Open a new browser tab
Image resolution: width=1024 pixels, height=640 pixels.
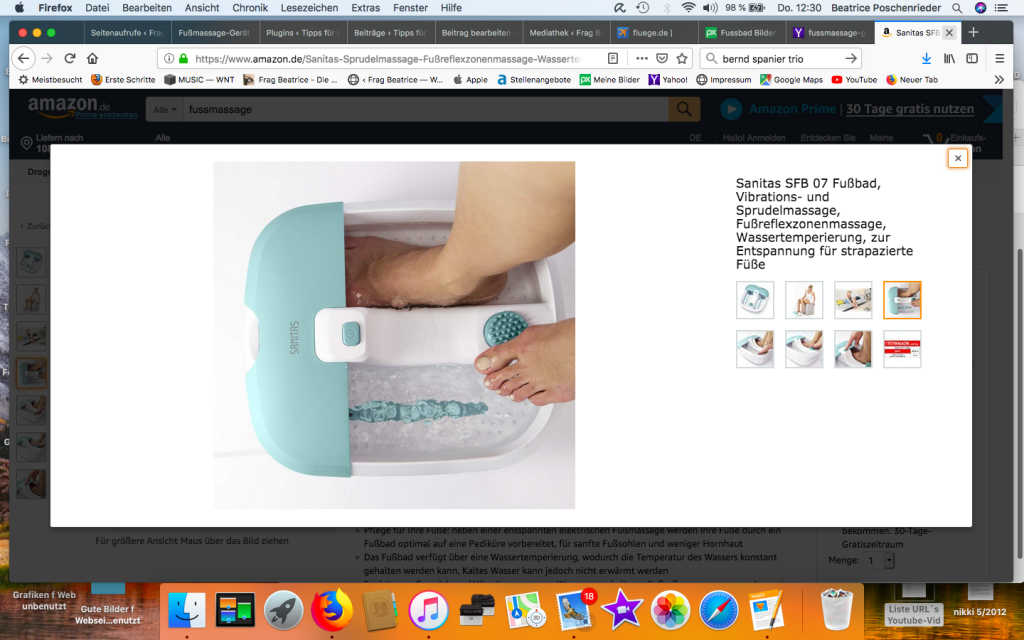974,32
